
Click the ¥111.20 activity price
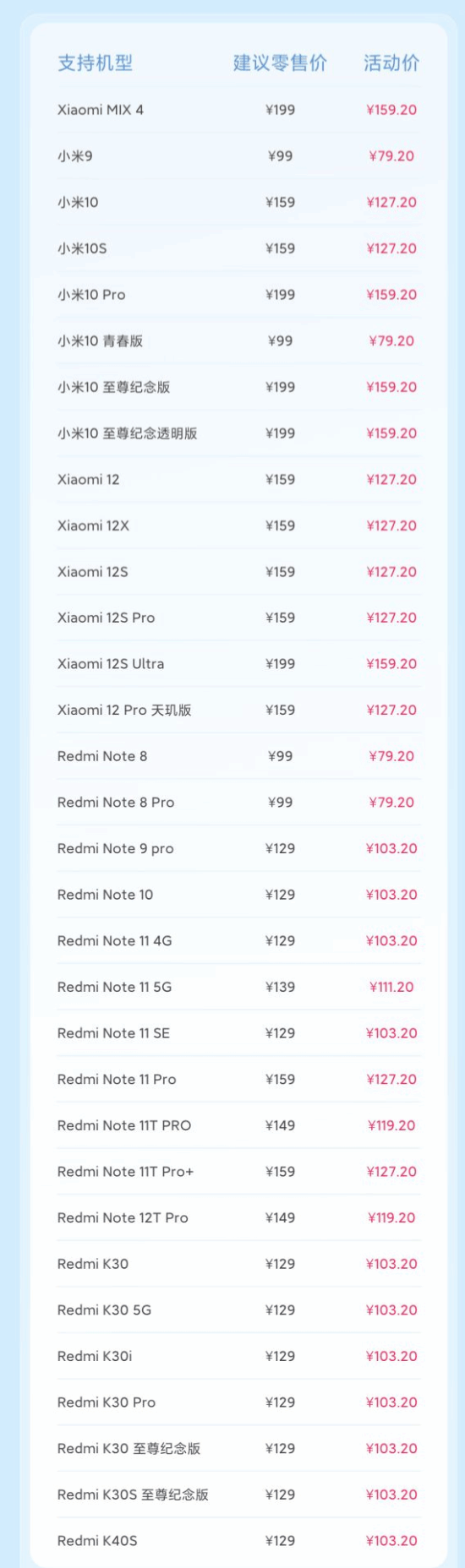point(391,987)
